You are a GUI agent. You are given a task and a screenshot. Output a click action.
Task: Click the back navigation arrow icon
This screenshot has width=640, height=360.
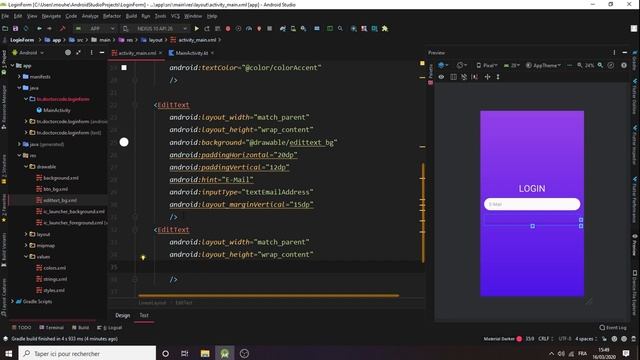pyautogui.click(x=39, y=29)
